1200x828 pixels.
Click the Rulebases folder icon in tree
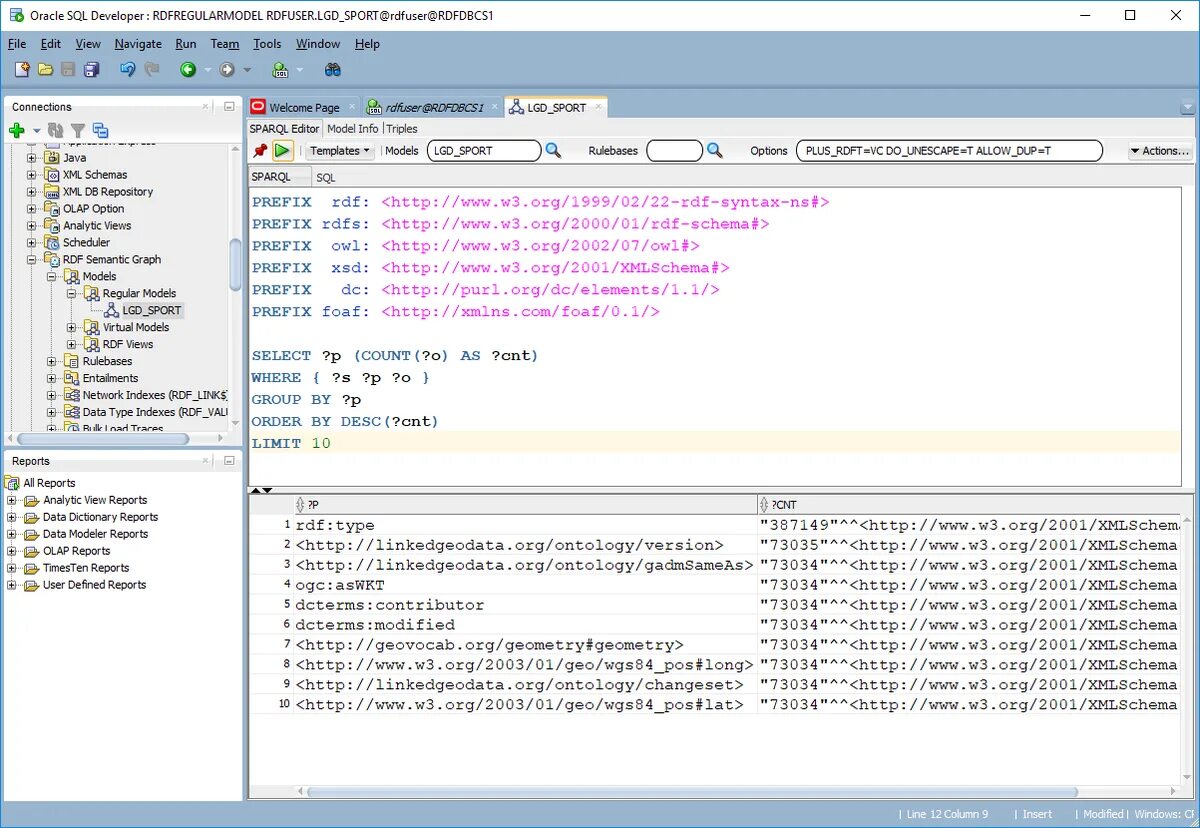tap(72, 361)
